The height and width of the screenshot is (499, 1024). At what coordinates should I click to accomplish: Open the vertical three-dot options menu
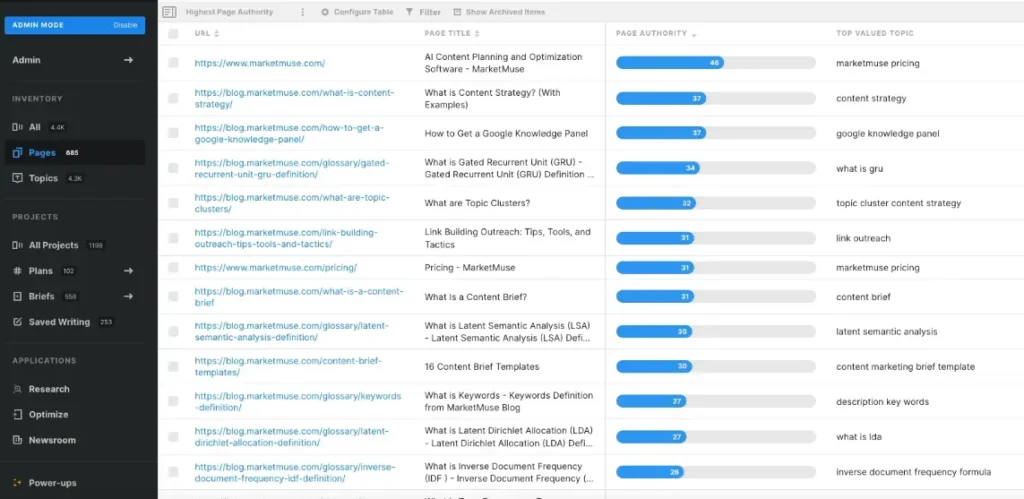pos(302,12)
